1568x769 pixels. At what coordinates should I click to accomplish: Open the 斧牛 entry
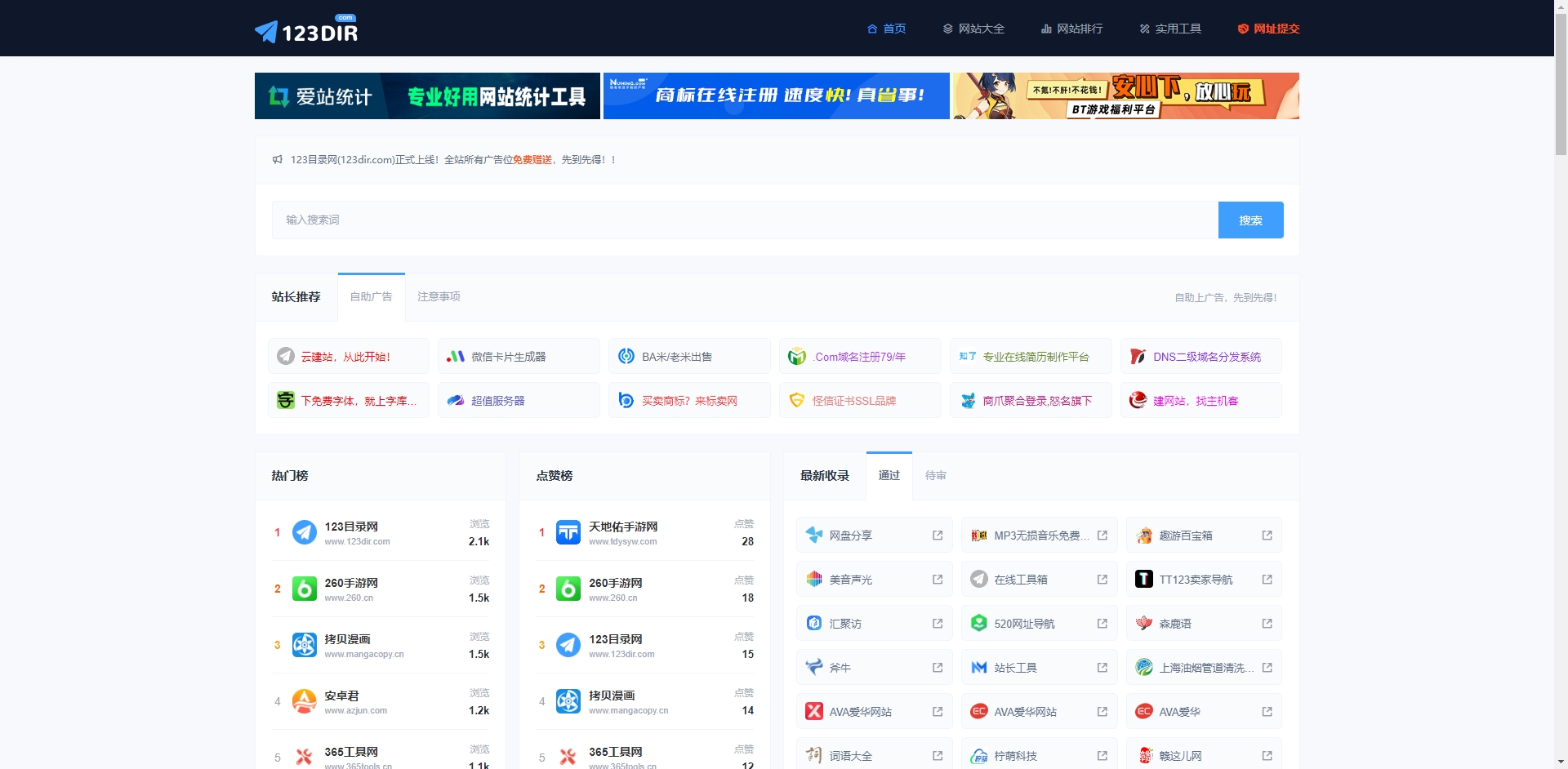coord(874,667)
